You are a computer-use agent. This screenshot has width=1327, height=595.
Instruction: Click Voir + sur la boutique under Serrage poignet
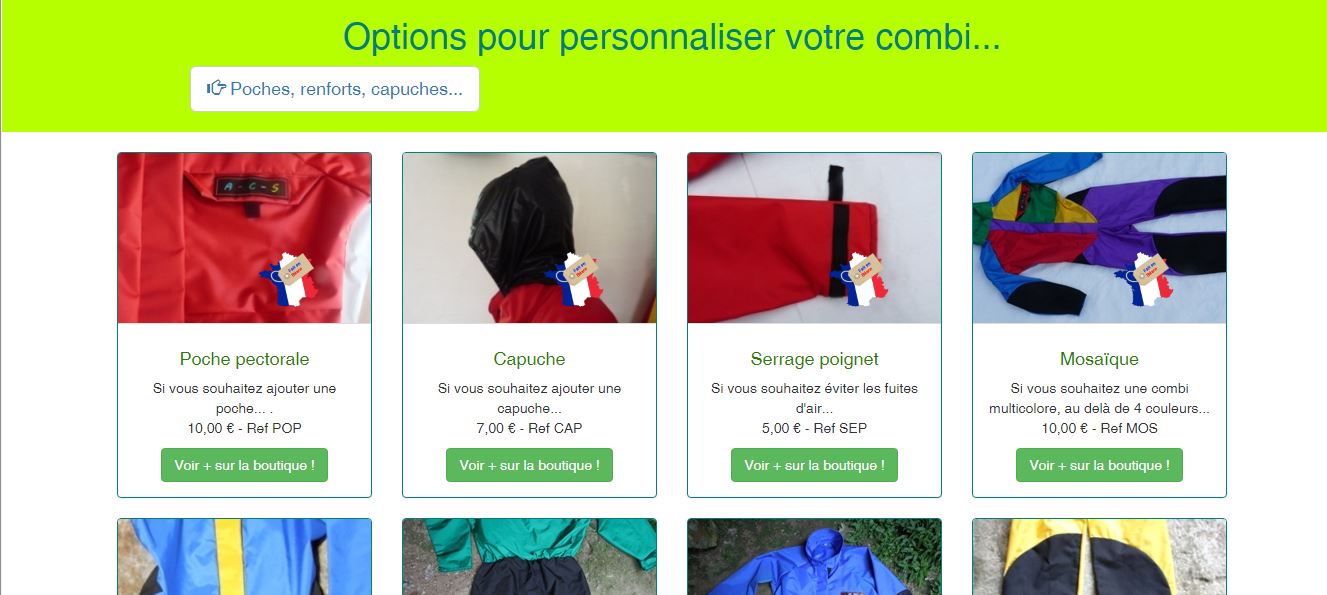(x=814, y=465)
